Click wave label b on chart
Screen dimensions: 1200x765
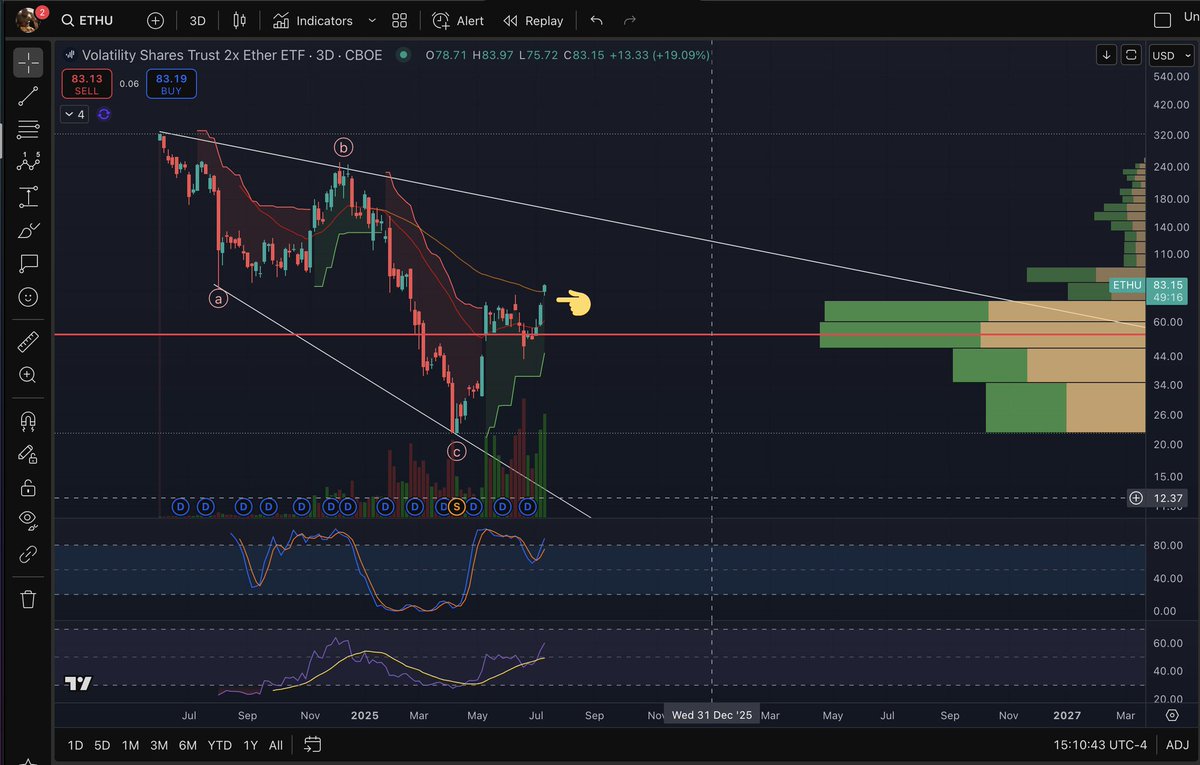tap(343, 148)
